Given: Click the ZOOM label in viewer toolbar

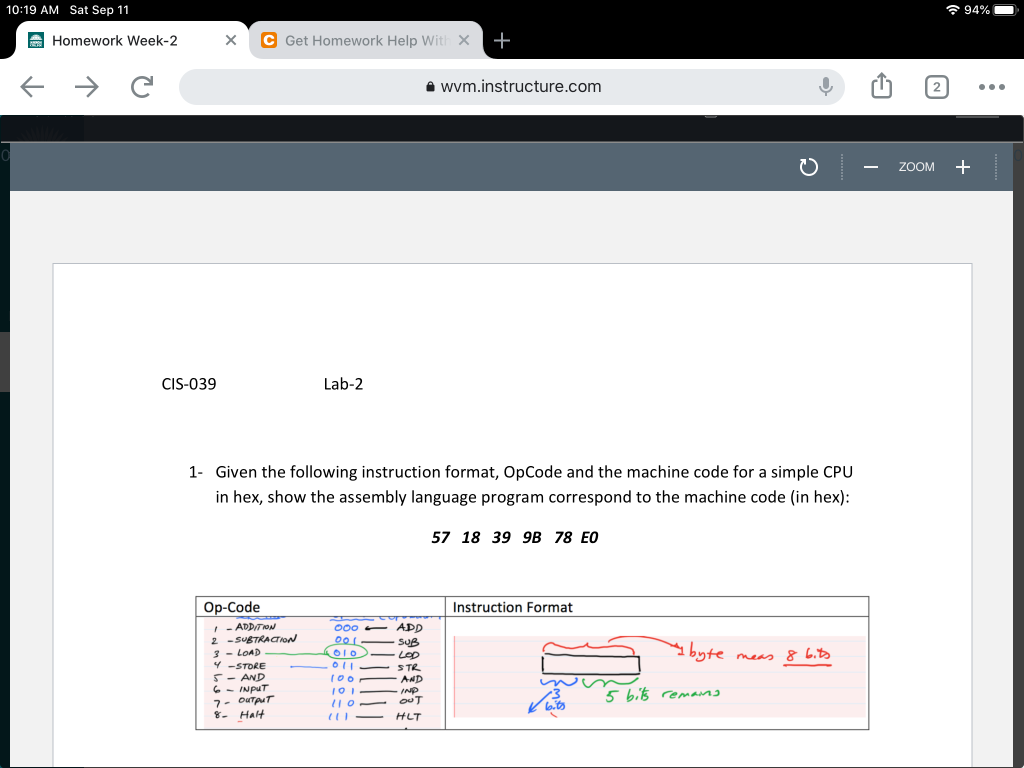Looking at the screenshot, I should click(x=916, y=167).
